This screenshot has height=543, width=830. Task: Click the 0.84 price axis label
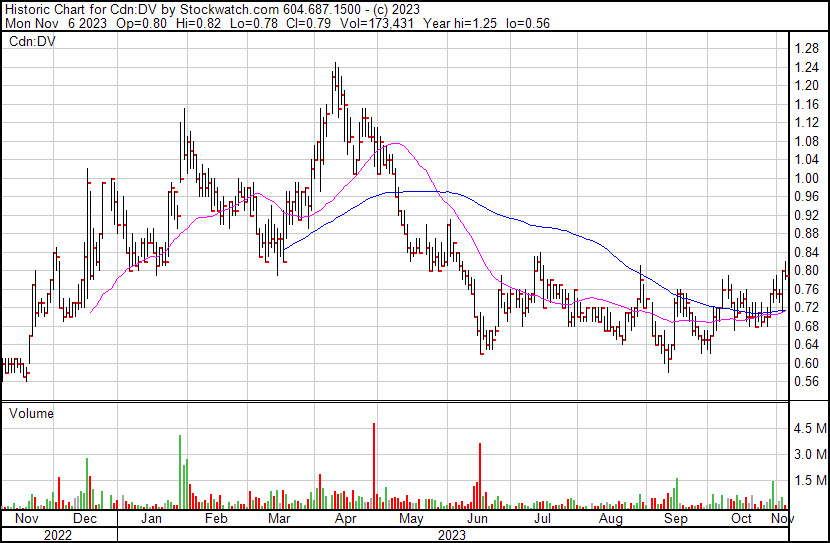[806, 252]
